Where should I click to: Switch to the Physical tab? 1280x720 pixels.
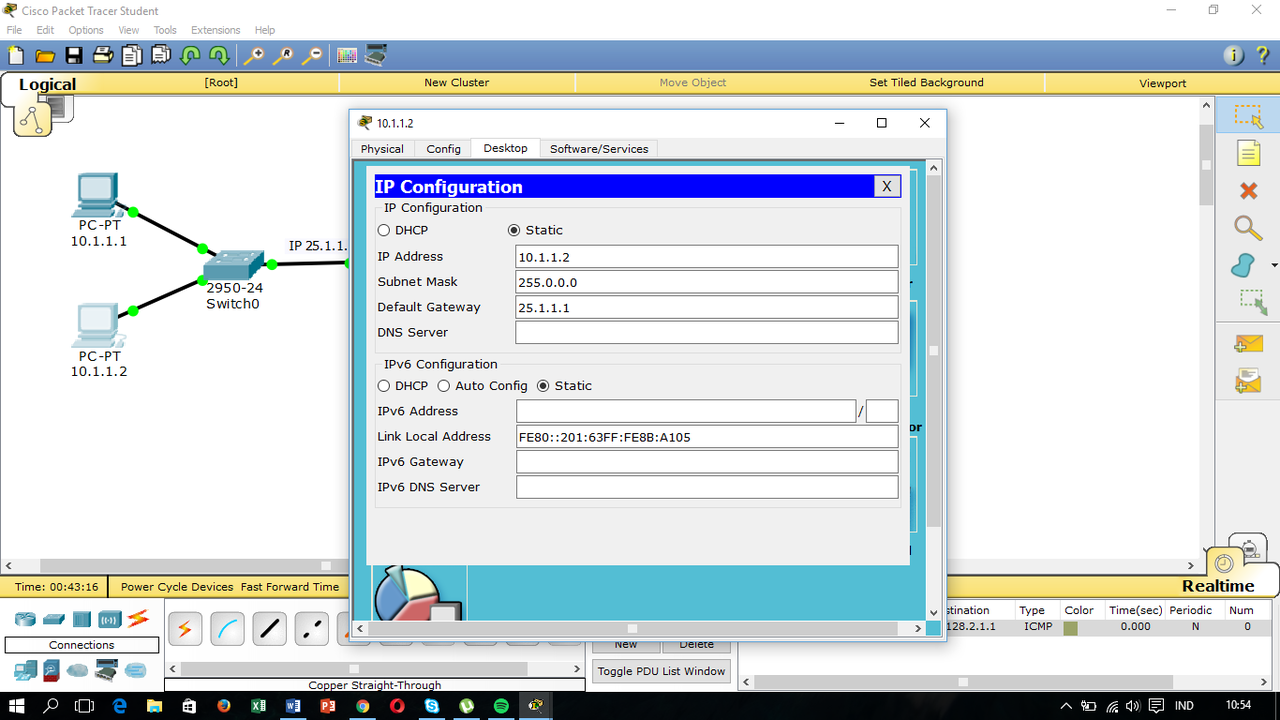pos(382,149)
